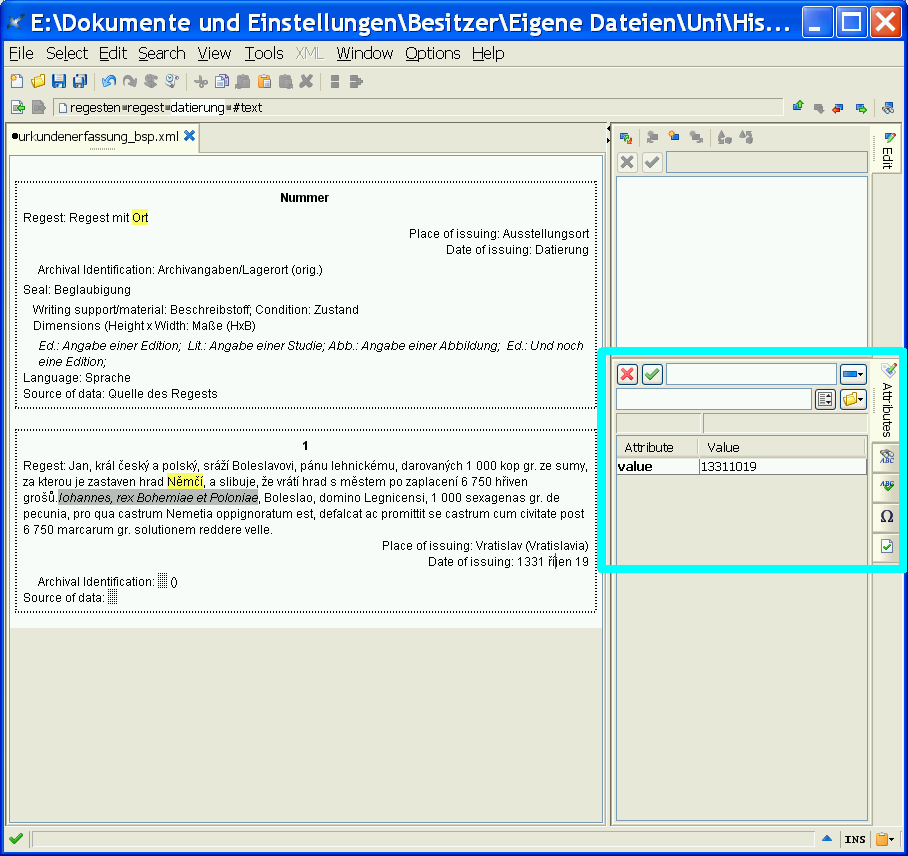Click the insert element icon with yellow star
This screenshot has height=856, width=908.
(x=673, y=137)
